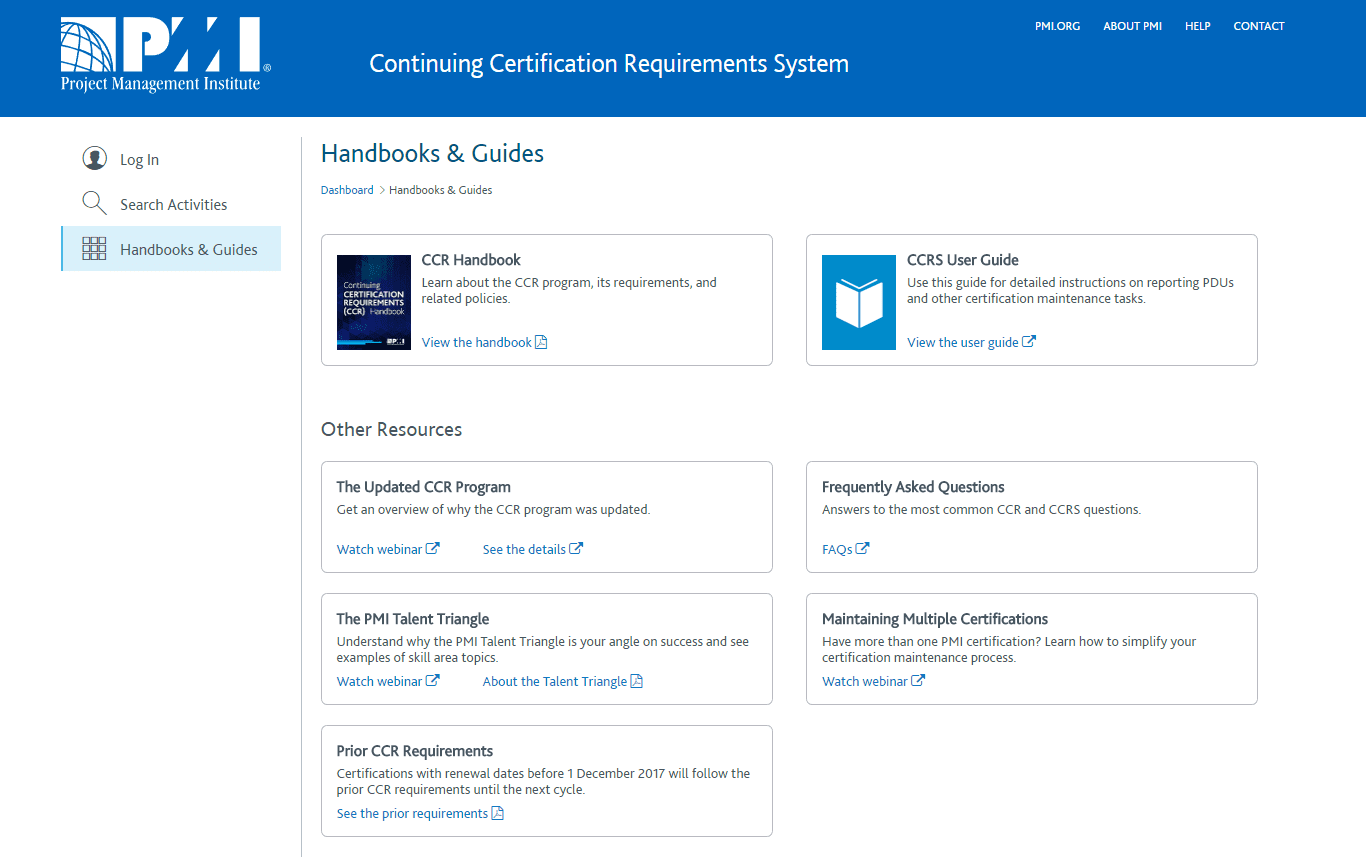Watch webinar for Maintaining Multiple Certifications

pos(865,681)
